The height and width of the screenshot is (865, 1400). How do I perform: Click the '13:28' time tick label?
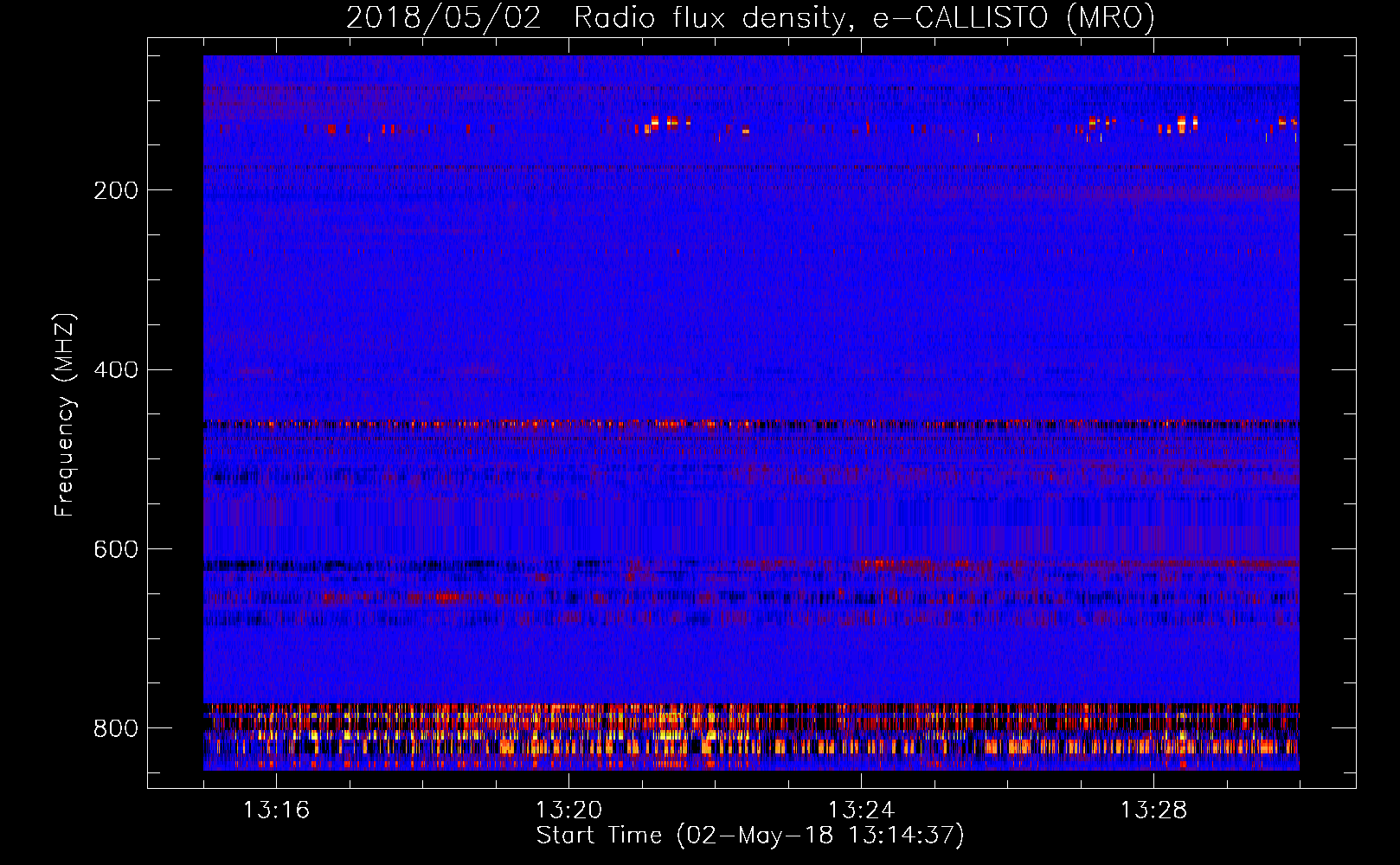click(1153, 811)
